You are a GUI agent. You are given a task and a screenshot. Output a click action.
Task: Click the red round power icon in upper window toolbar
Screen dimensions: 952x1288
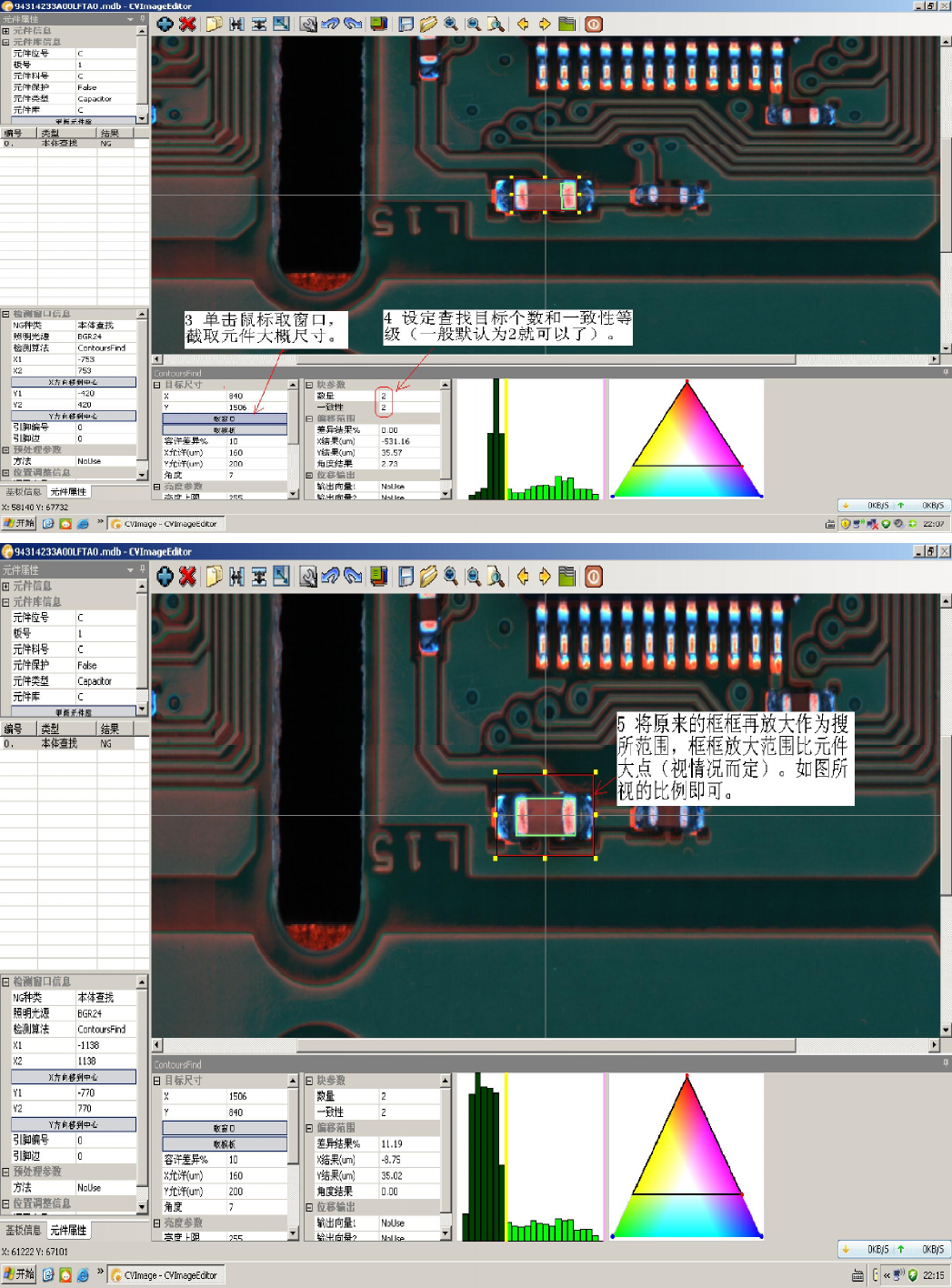click(594, 24)
